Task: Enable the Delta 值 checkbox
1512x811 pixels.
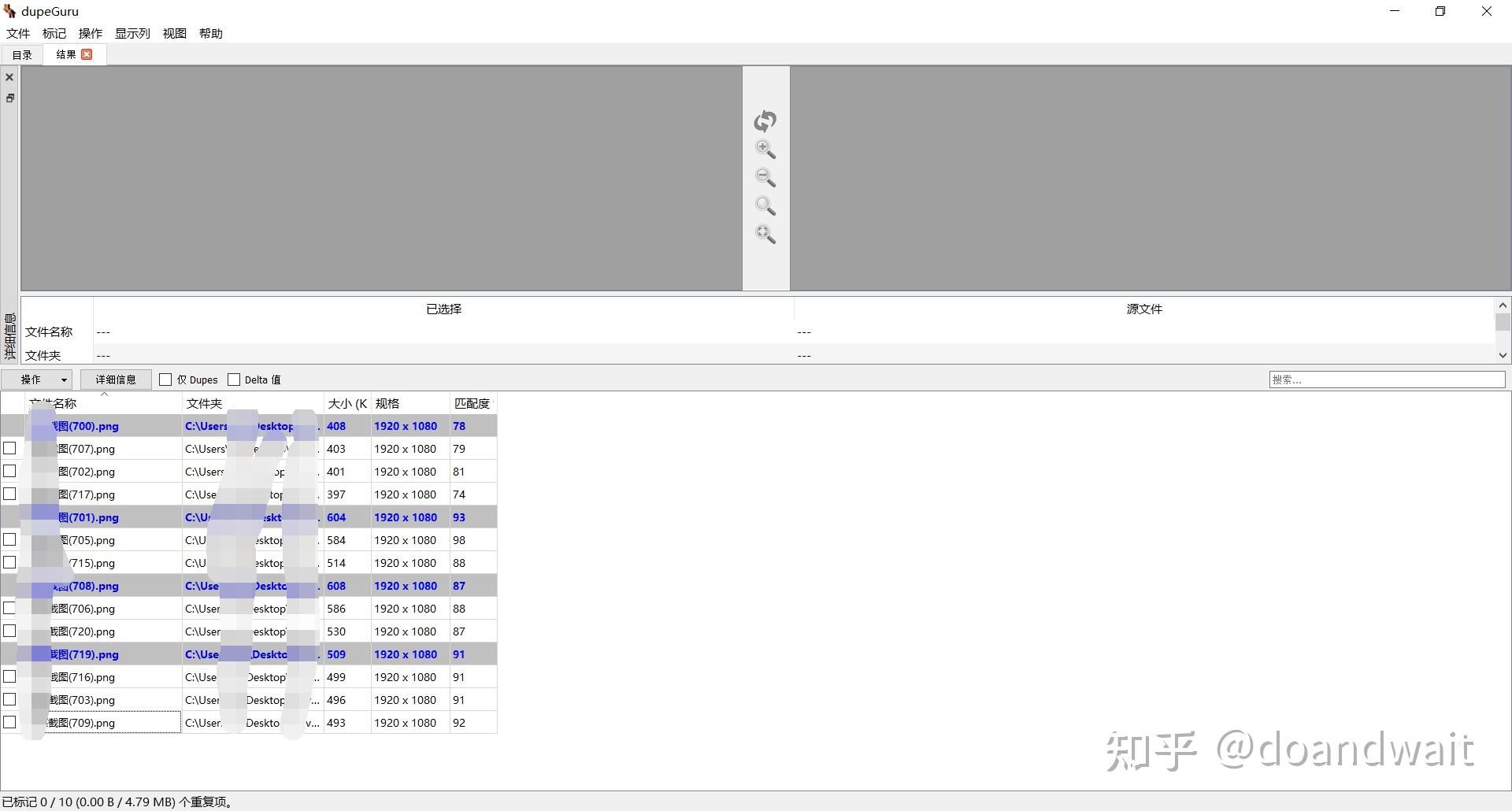Action: click(x=234, y=380)
